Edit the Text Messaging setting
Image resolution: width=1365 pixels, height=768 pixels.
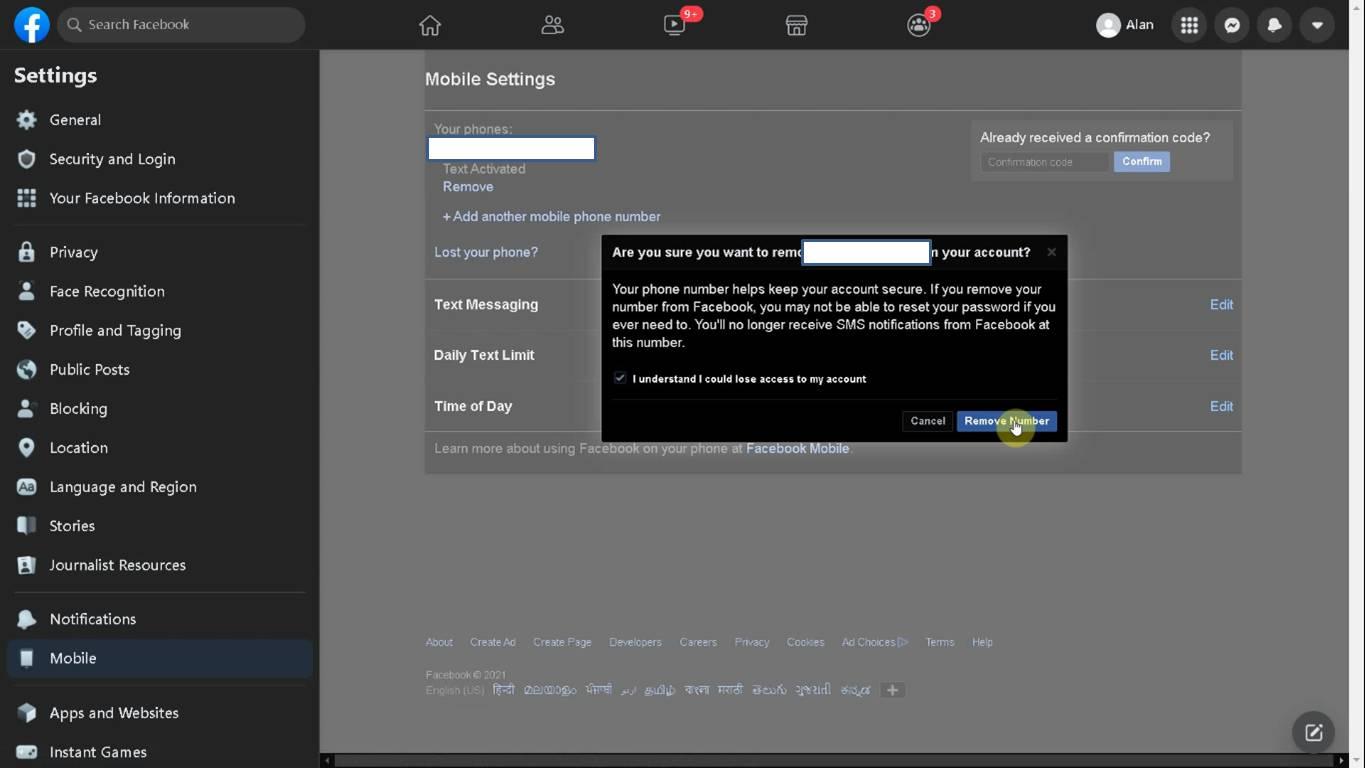(x=1221, y=305)
